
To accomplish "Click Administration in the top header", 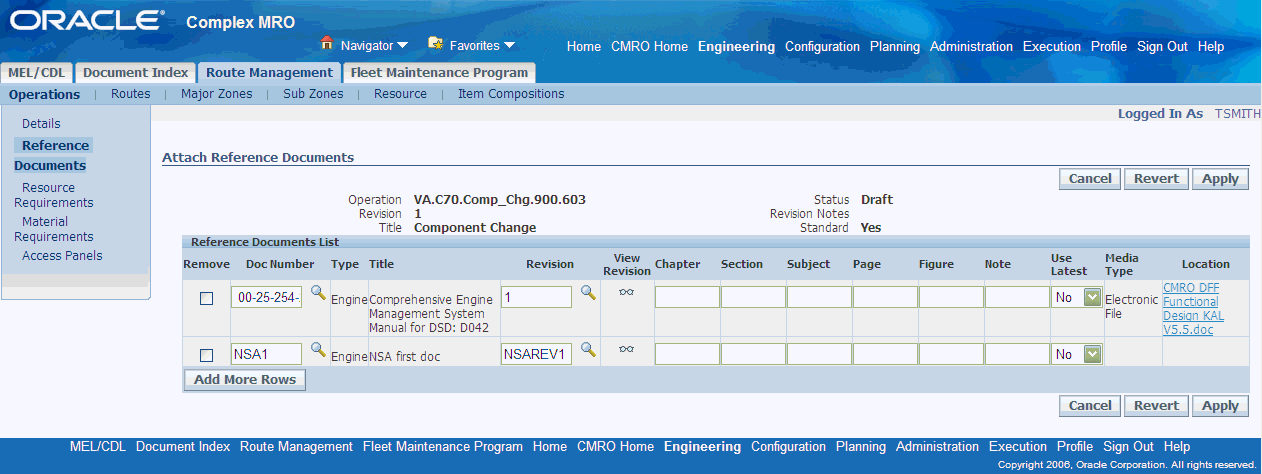I will click(x=971, y=47).
